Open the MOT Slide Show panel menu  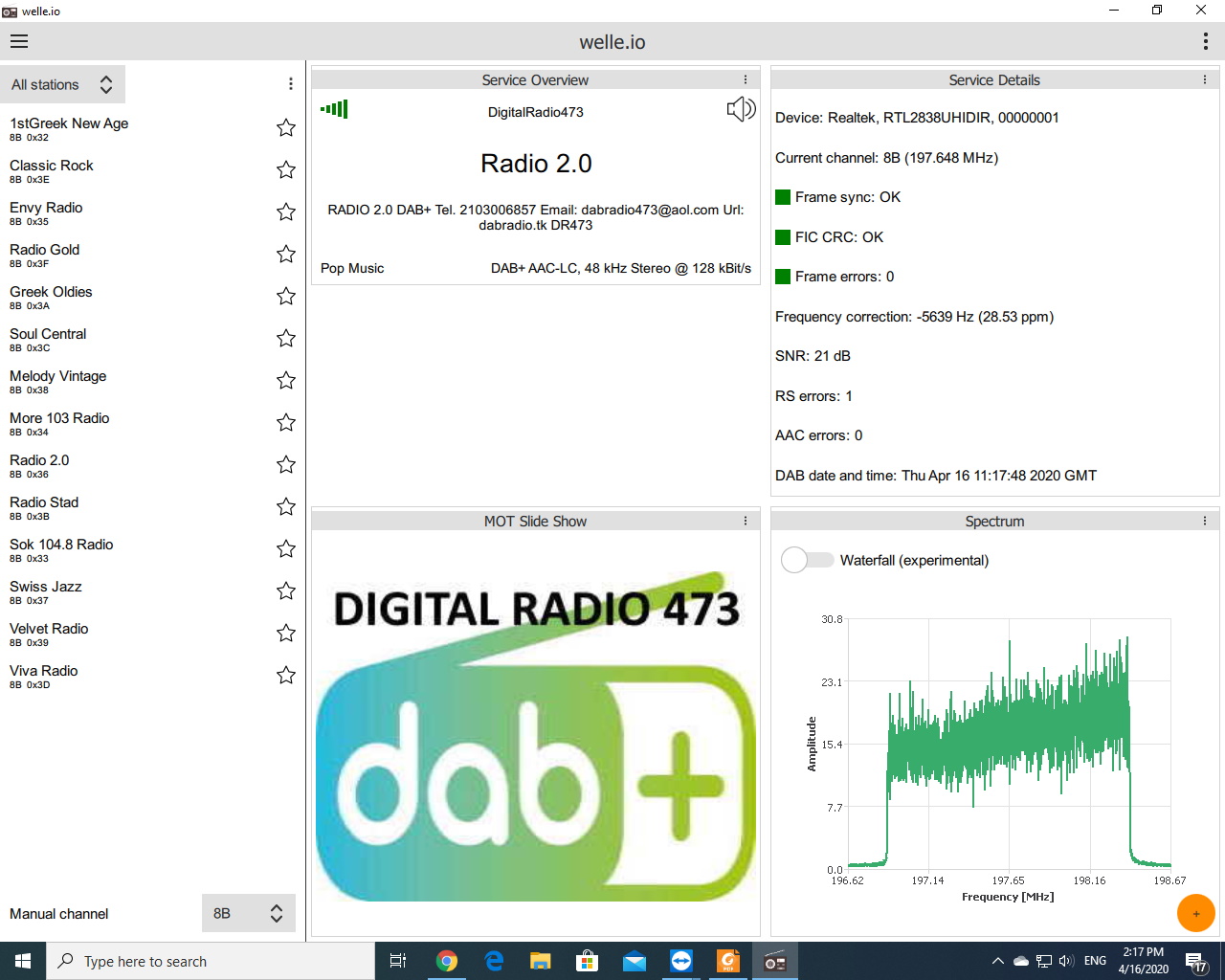click(x=746, y=522)
